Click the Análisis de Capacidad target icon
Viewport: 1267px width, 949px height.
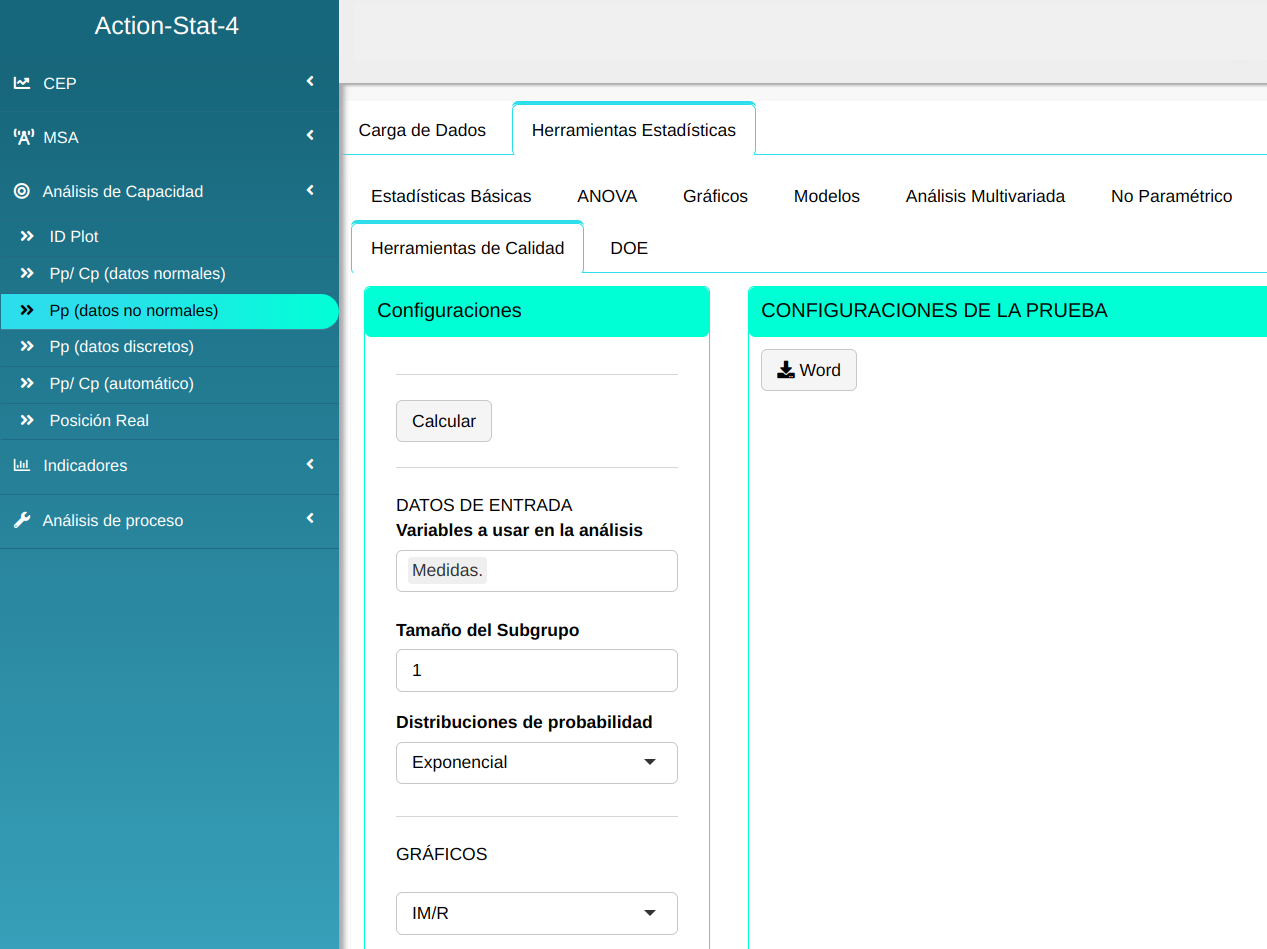21,191
